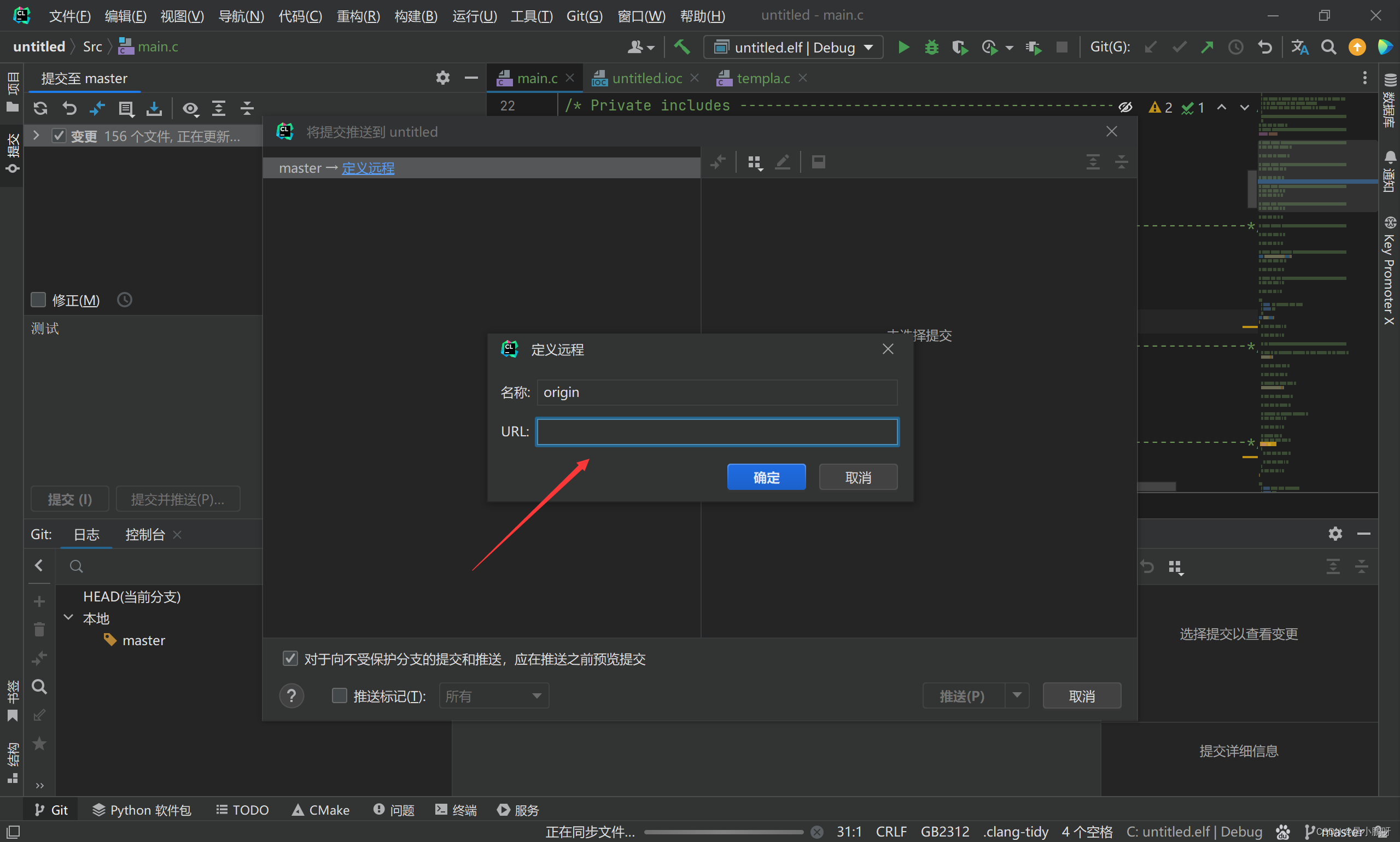Click the Git log search magnifier icon

click(x=76, y=566)
